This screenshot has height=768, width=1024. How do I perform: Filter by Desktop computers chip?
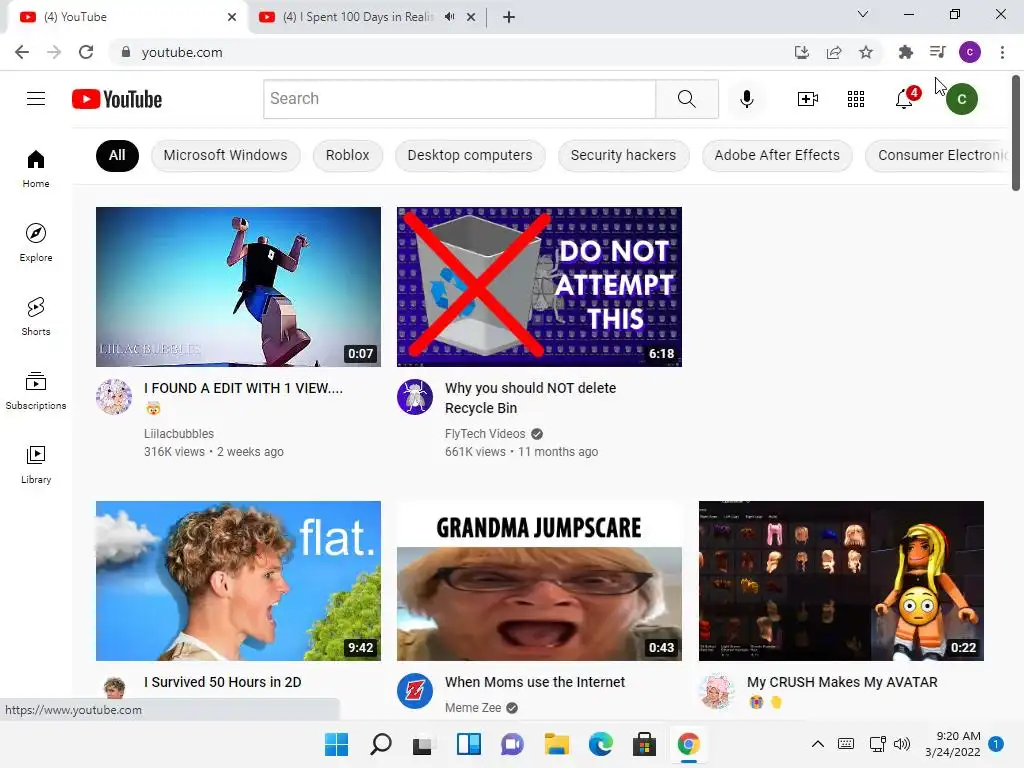click(x=470, y=155)
